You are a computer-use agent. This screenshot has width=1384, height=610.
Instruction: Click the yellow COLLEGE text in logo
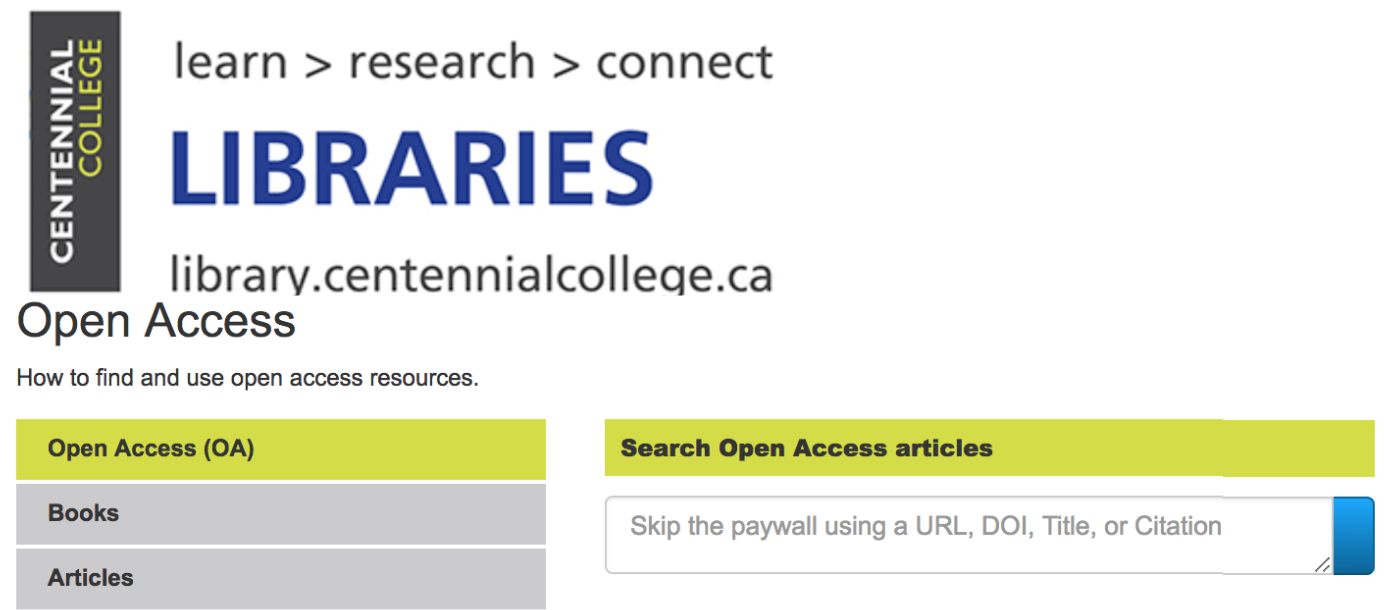point(90,109)
